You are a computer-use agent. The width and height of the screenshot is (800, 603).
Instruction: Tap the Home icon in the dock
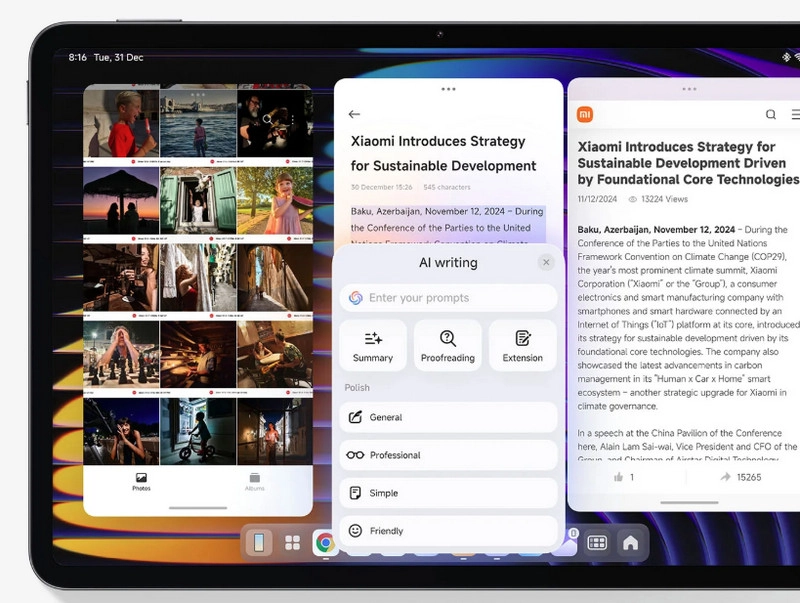[x=630, y=543]
